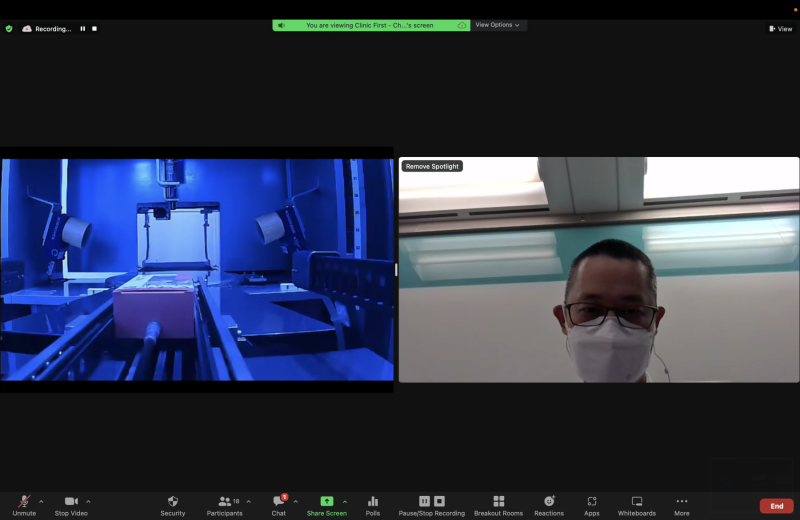Click the Recording cloud indicator
This screenshot has width=800, height=520.
46,29
